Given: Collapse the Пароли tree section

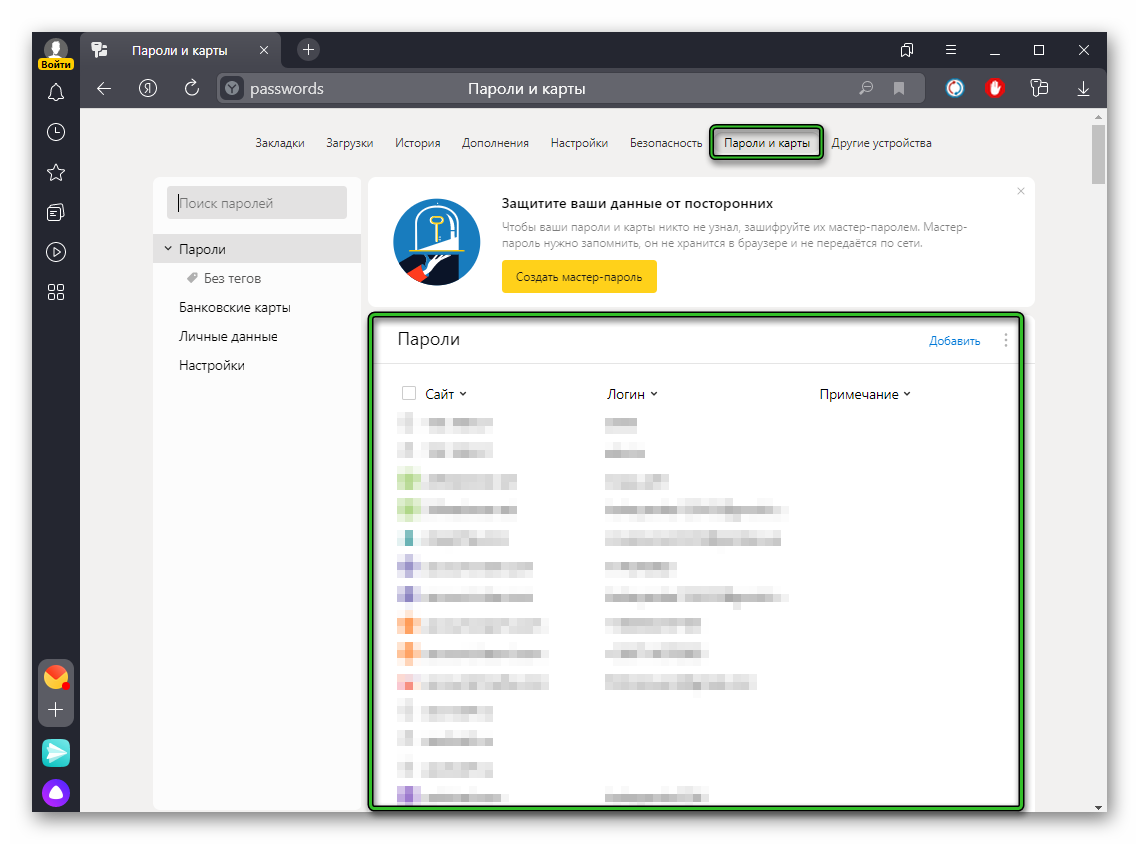Looking at the screenshot, I should 168,249.
